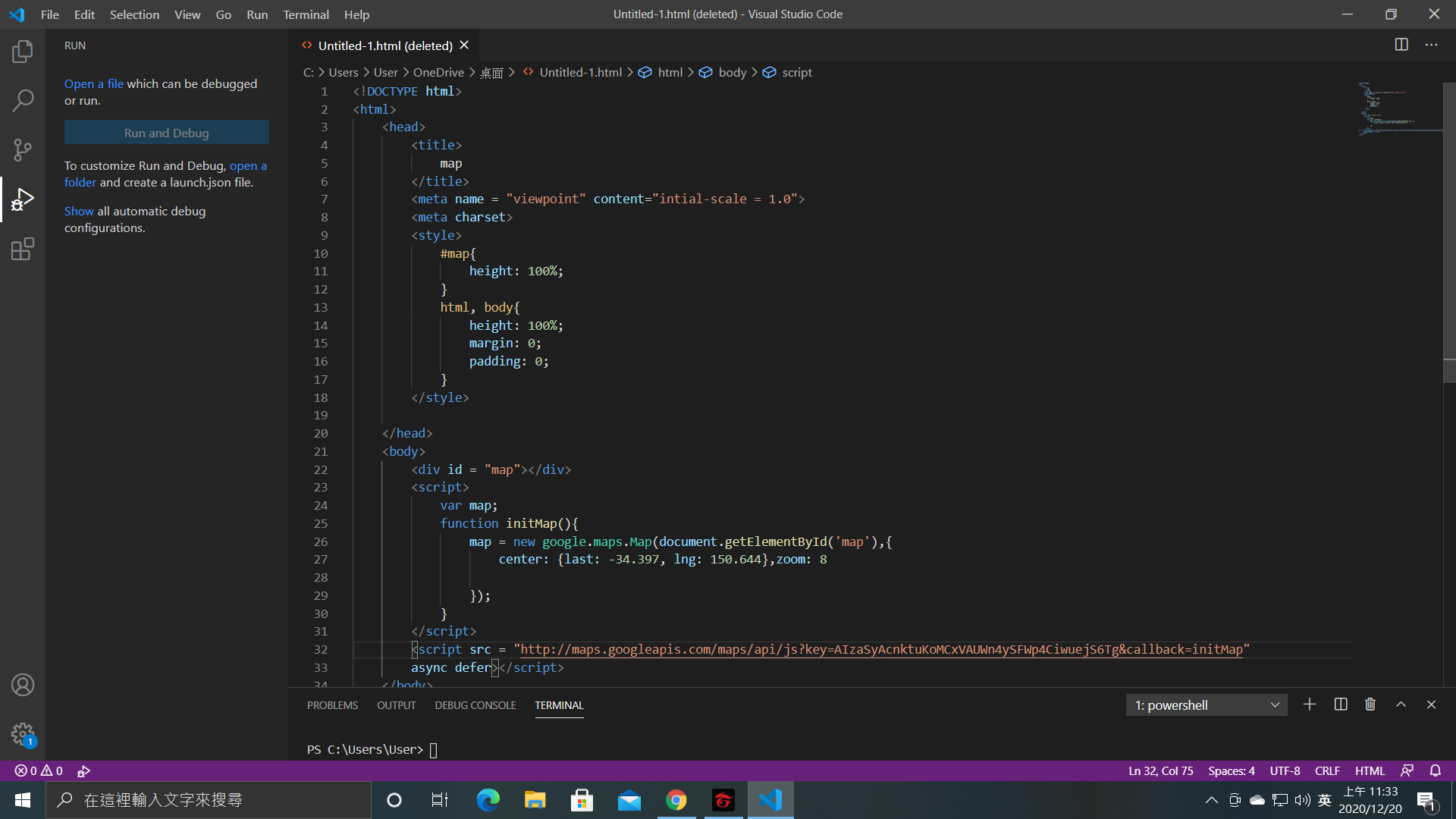Change language mode via 'HTML'

[1370, 770]
